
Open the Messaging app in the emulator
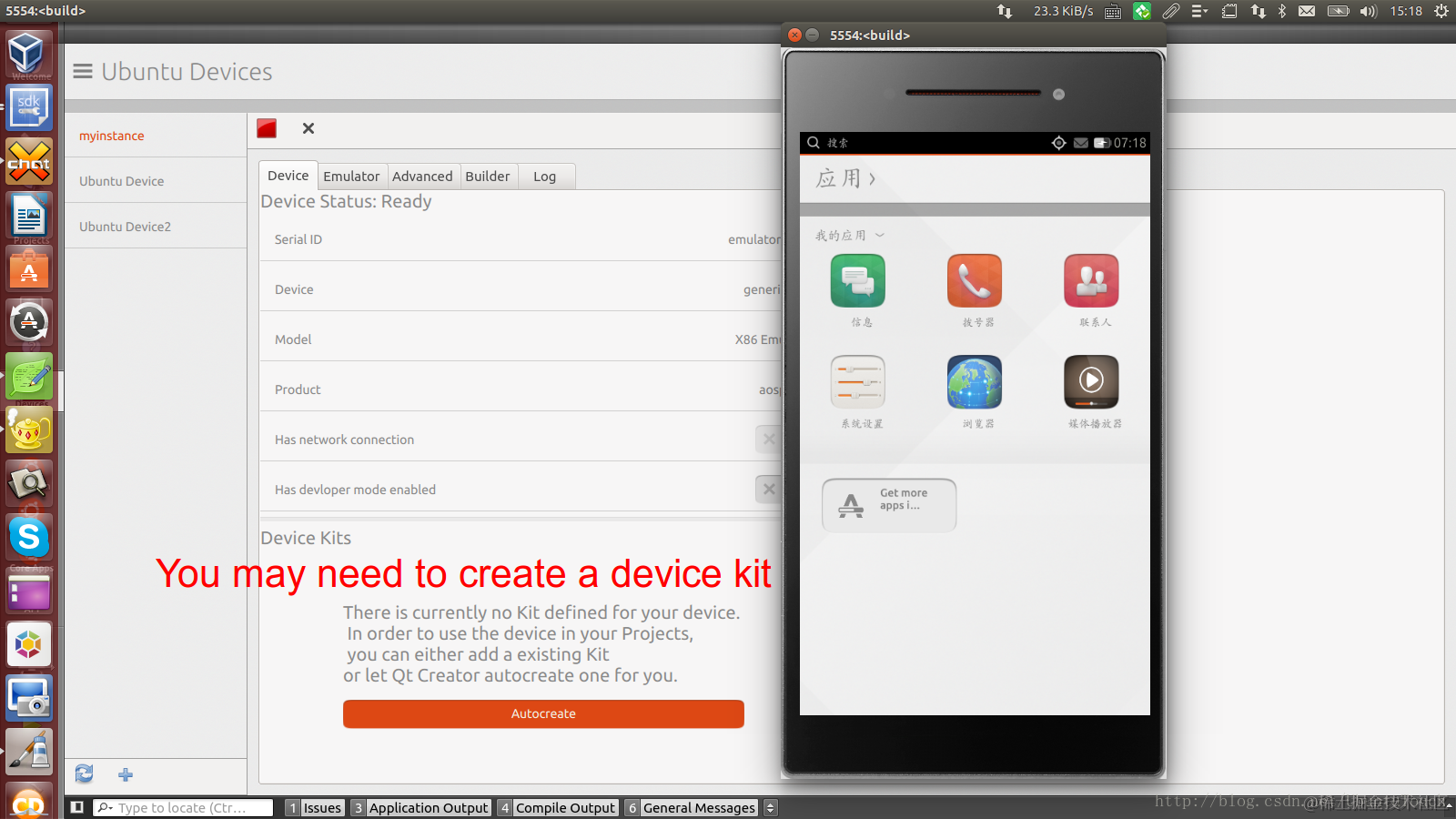point(857,280)
